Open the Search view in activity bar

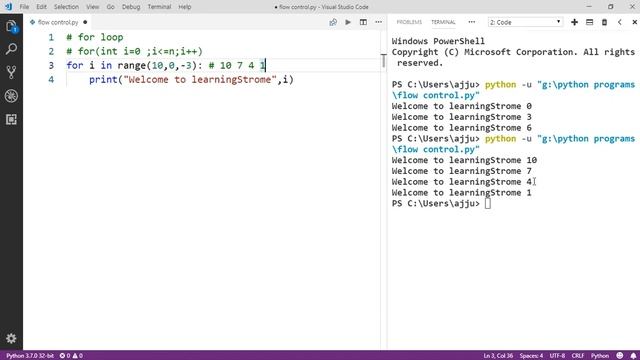tap(11, 49)
